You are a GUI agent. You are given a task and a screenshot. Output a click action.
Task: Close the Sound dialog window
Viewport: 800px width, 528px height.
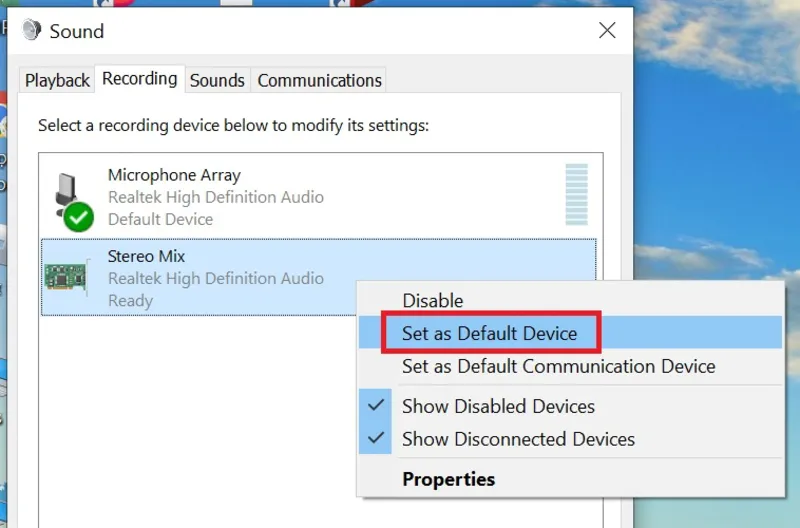coord(607,31)
